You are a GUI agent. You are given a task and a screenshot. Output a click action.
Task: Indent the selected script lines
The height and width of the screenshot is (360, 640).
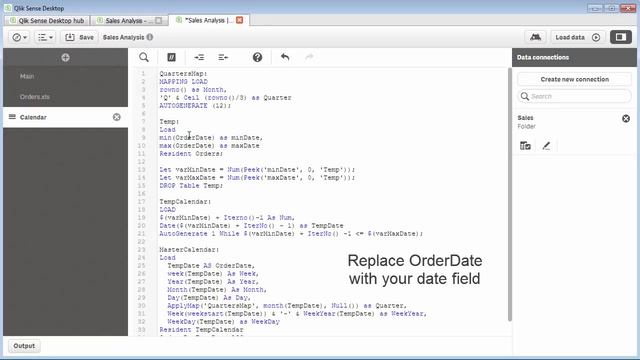pos(199,58)
